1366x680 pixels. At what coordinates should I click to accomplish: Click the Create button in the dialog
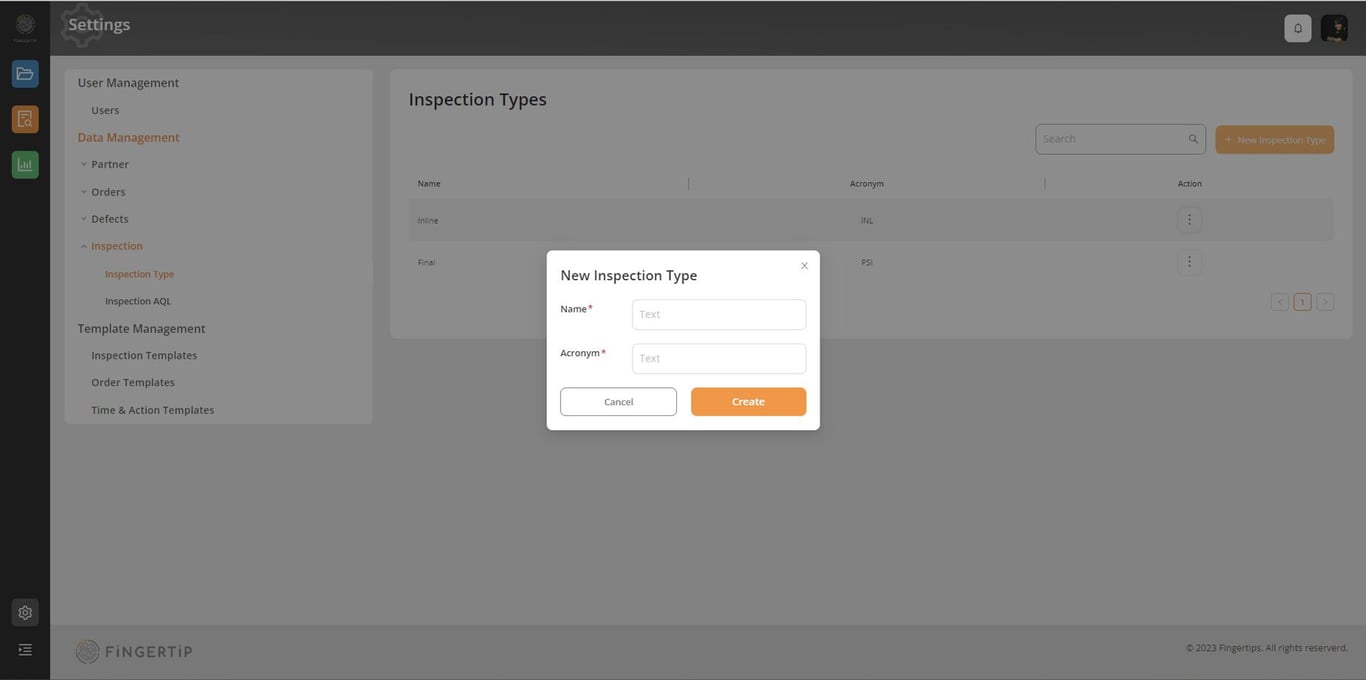pos(747,401)
